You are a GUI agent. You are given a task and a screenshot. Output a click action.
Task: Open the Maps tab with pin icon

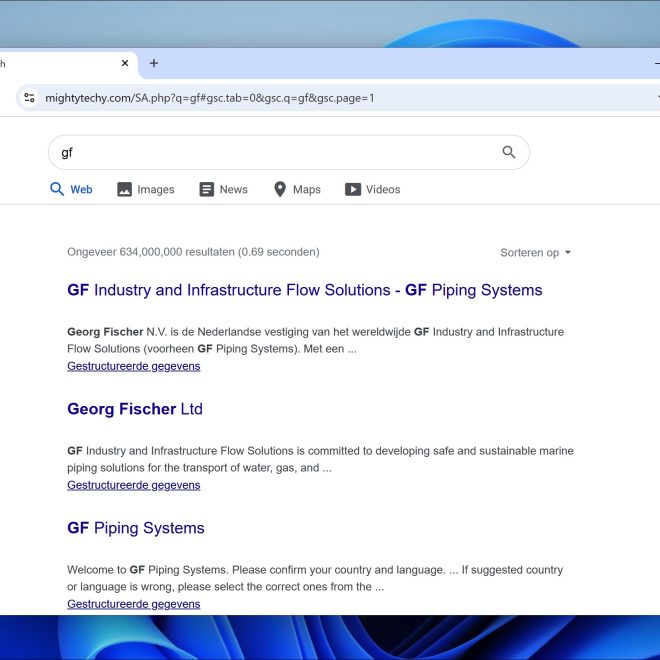pos(297,189)
